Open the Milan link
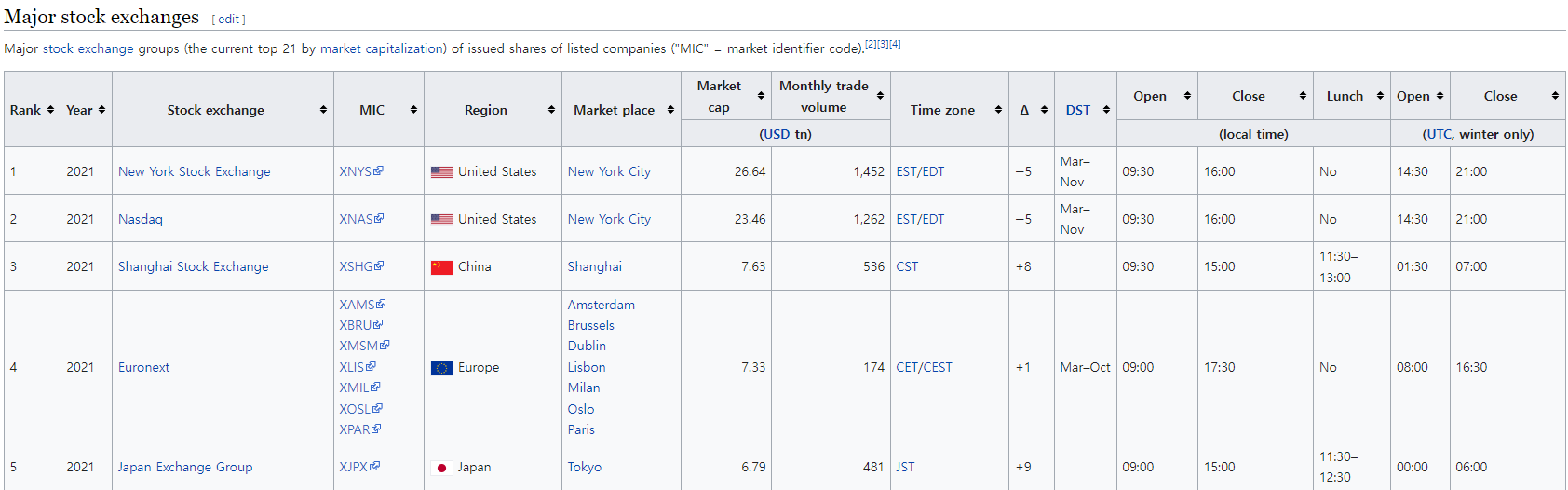Viewport: 1568px width, 490px height. (584, 388)
